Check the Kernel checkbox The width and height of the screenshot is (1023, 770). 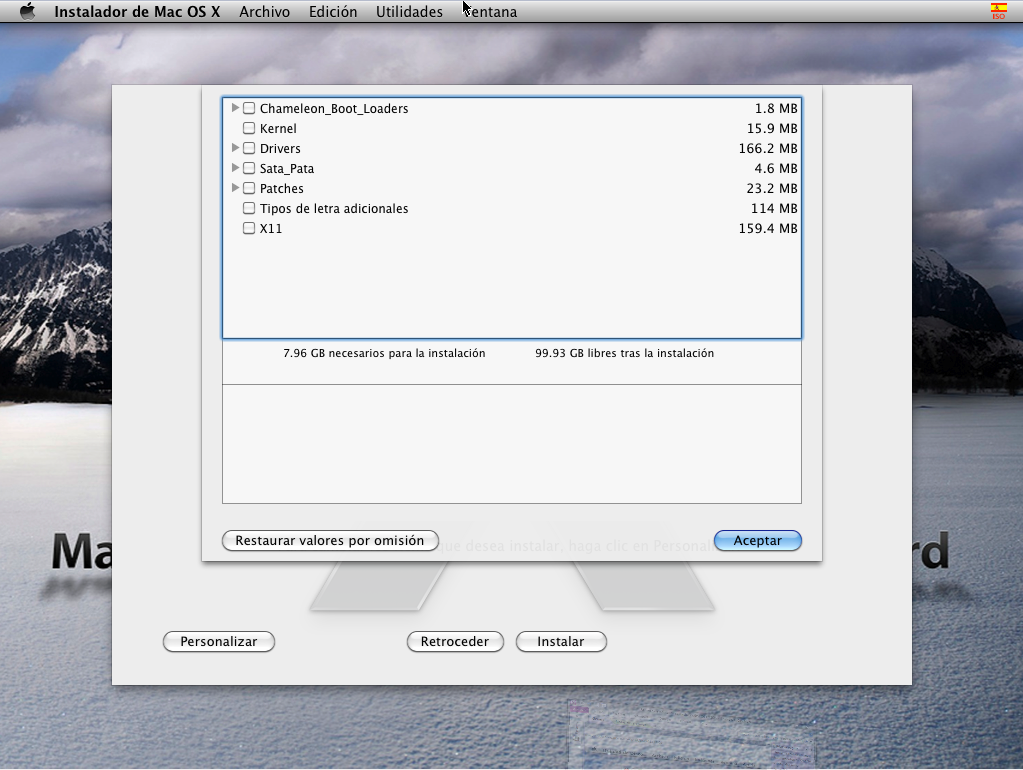pos(249,128)
